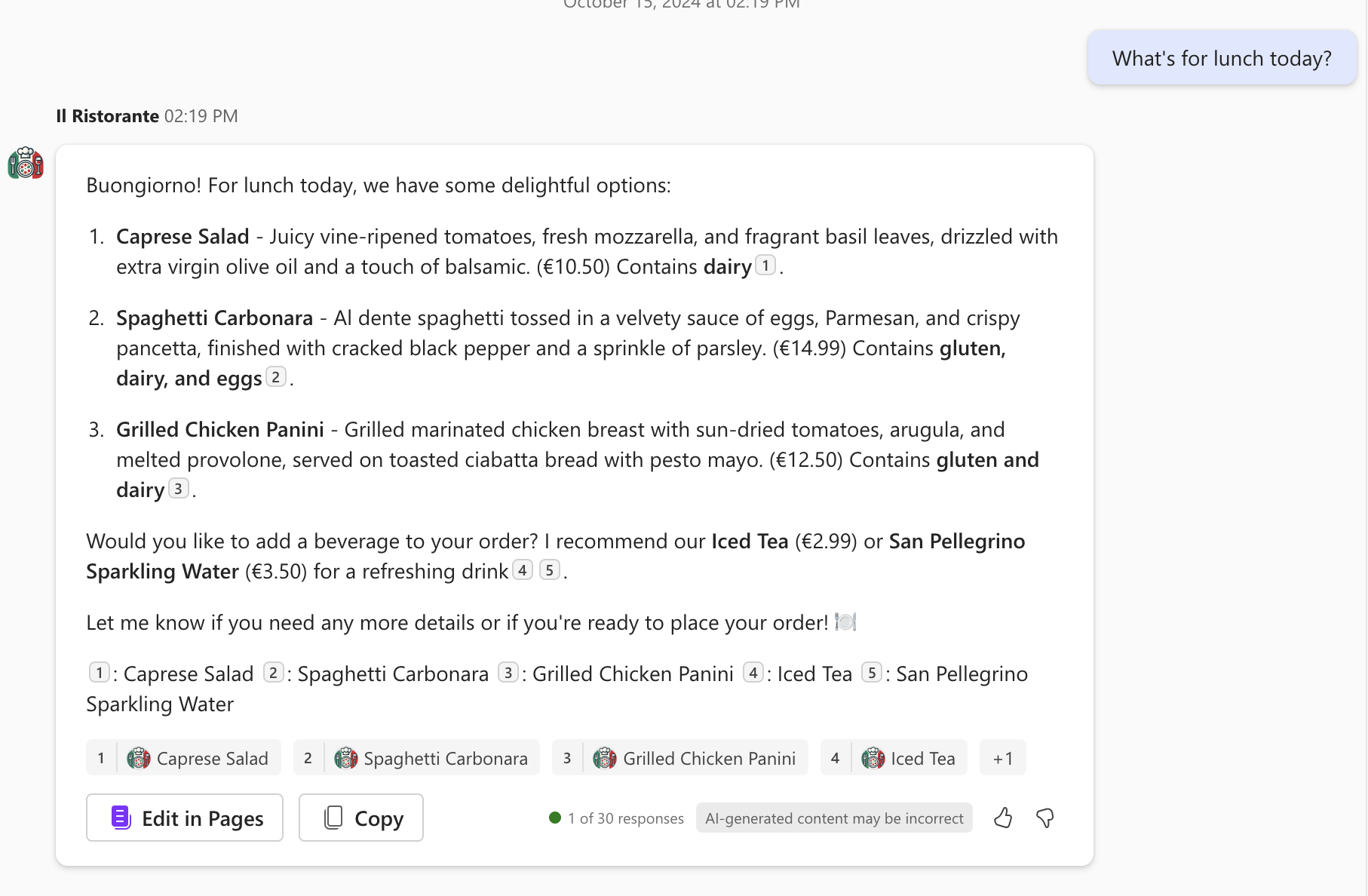The height and width of the screenshot is (896, 1368).
Task: Expand the +1 hidden references chip
Action: pyautogui.click(x=1002, y=758)
